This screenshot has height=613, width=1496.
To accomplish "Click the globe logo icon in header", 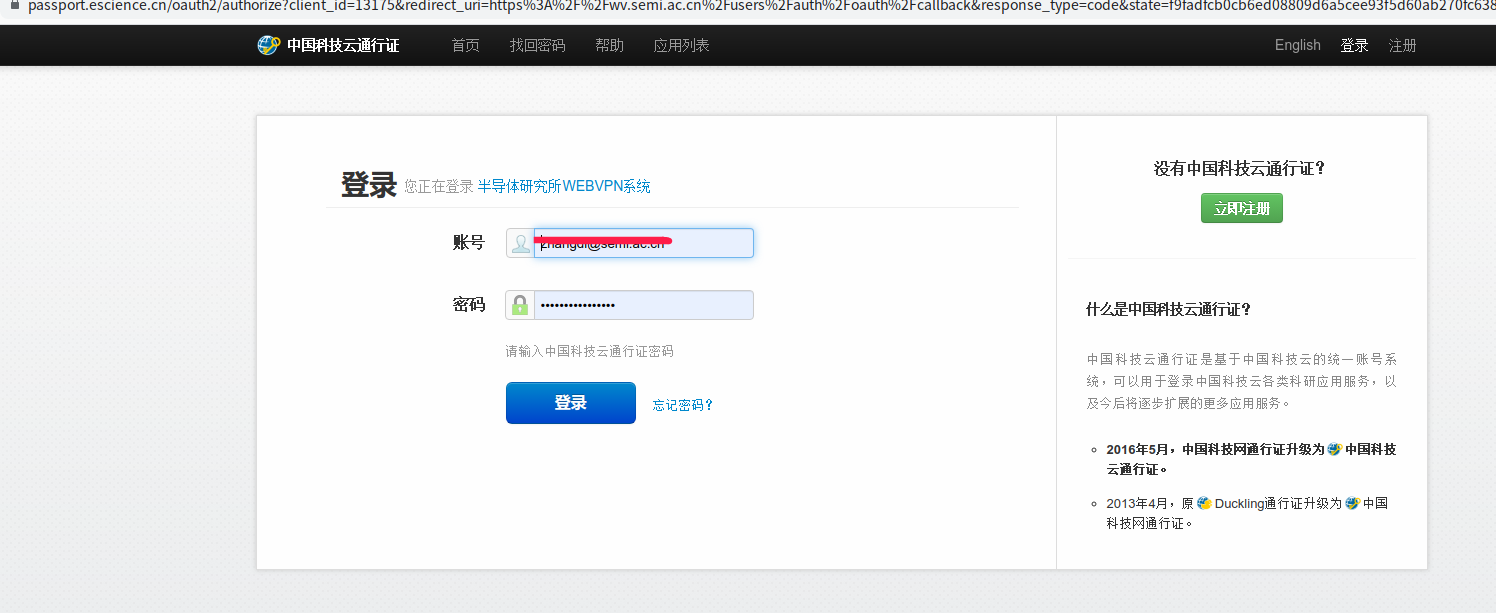I will (x=268, y=45).
